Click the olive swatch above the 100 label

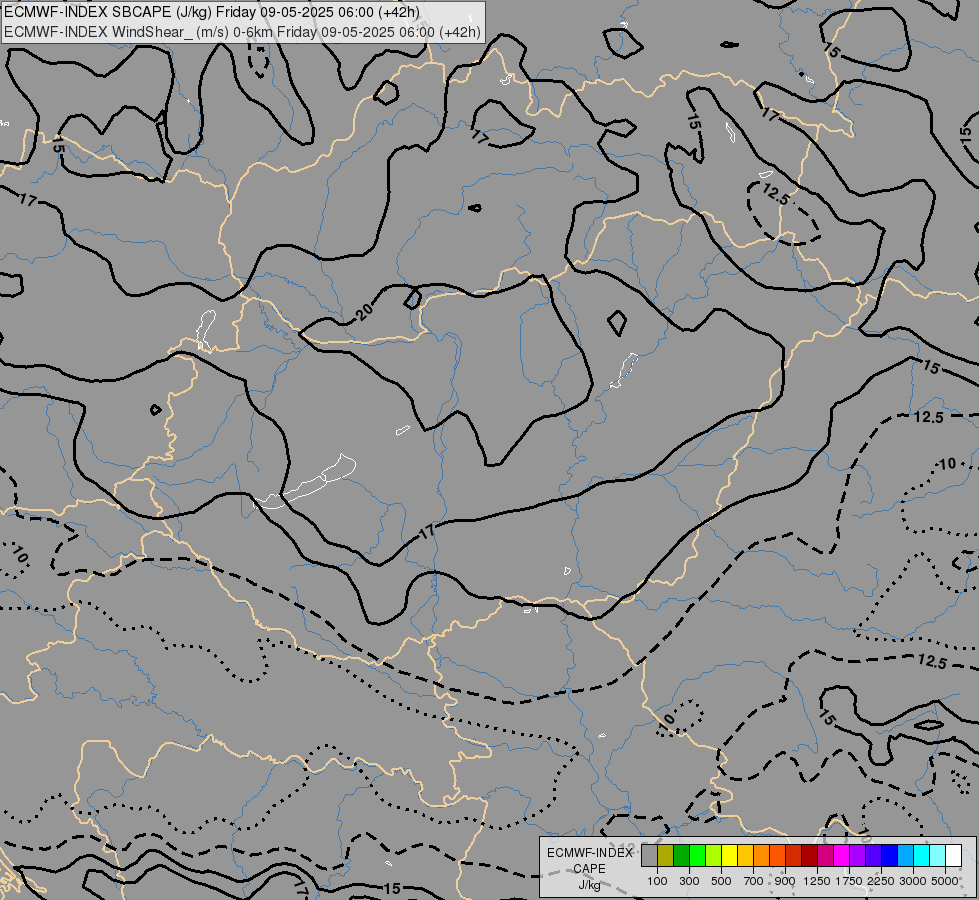666,855
